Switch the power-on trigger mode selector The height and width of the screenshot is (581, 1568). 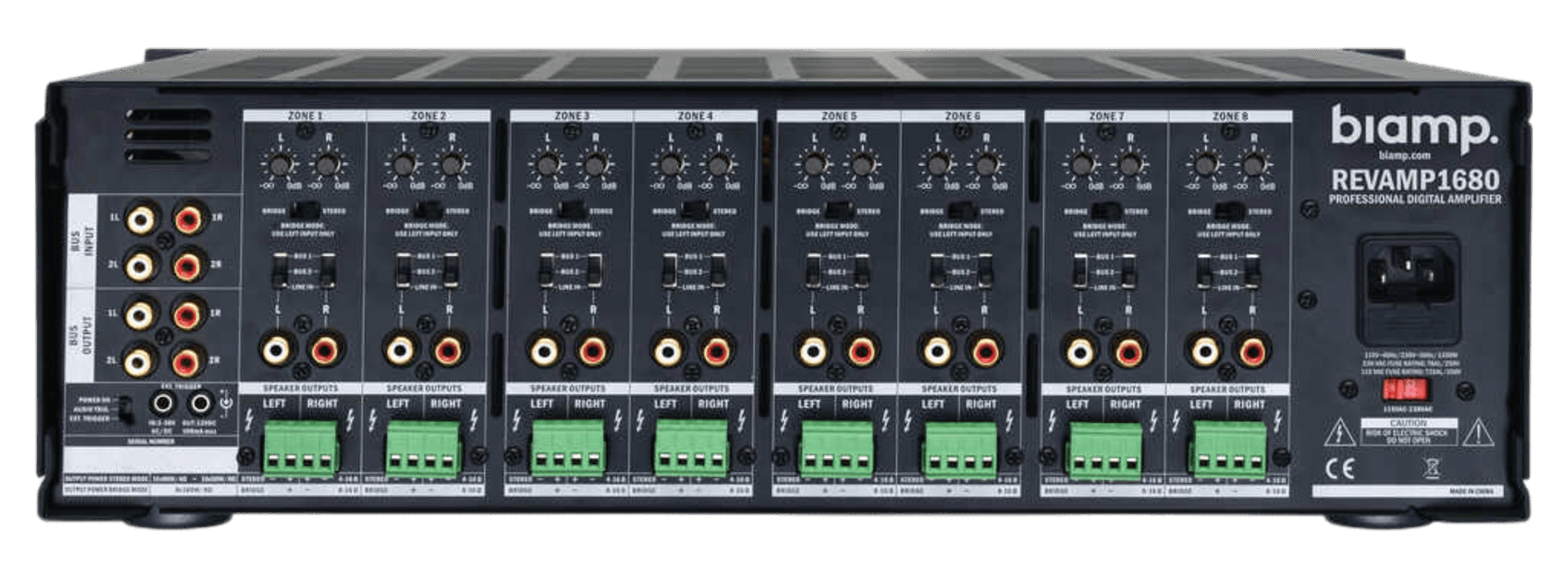click(x=126, y=409)
